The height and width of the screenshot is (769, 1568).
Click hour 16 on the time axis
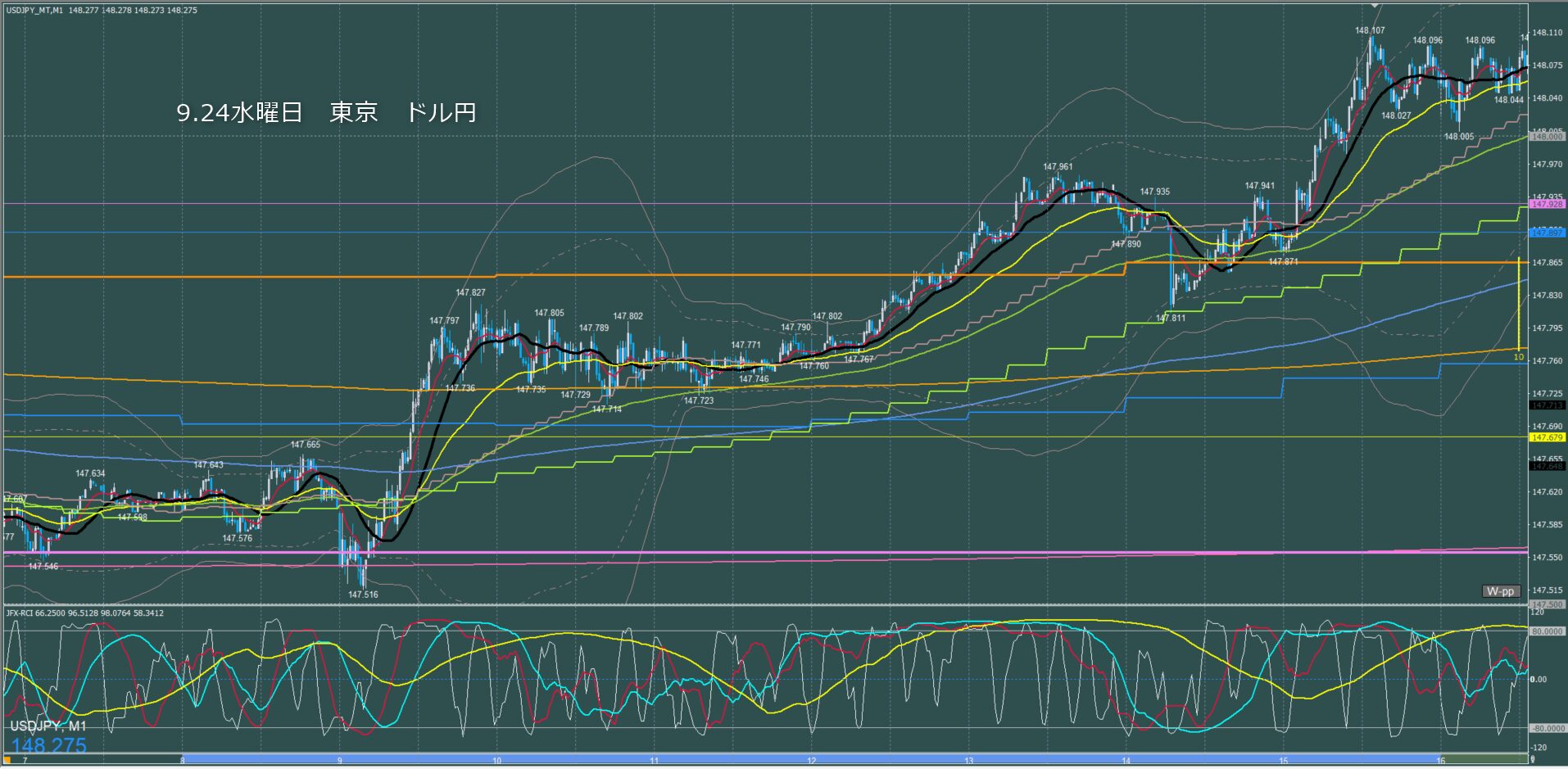[1440, 761]
